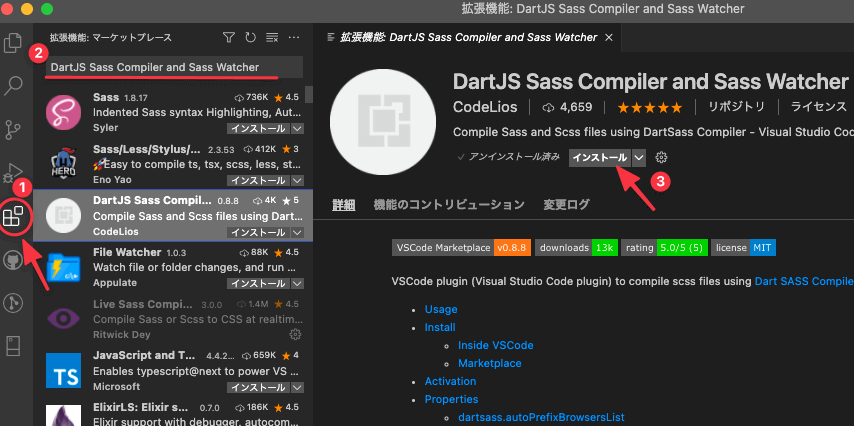Screen dimensions: 854x426
Task: Open the Source Control view
Action: [x=13, y=130]
